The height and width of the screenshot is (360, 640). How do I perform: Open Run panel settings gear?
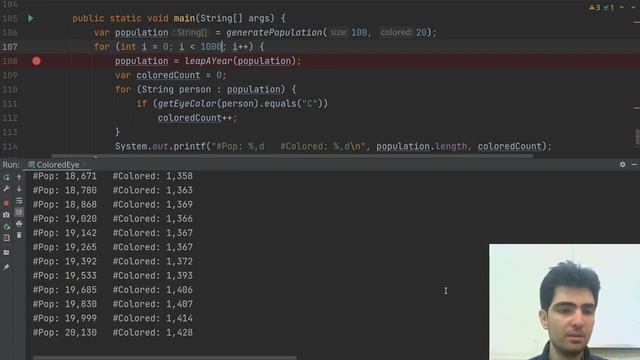pyautogui.click(x=622, y=164)
